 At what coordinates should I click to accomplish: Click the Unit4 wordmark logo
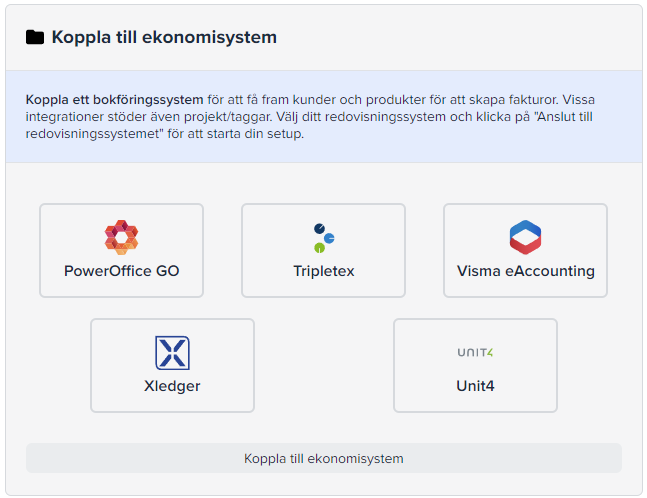pyautogui.click(x=475, y=352)
